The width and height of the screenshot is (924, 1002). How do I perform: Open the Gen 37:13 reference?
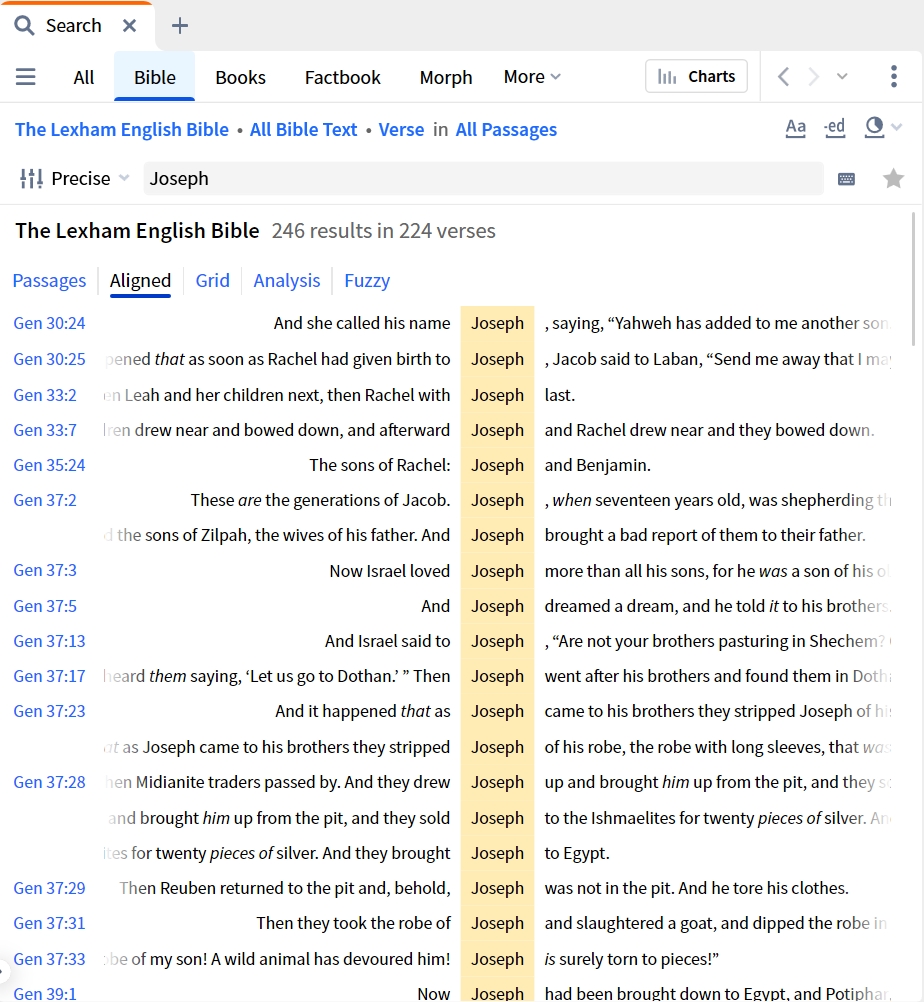click(49, 641)
